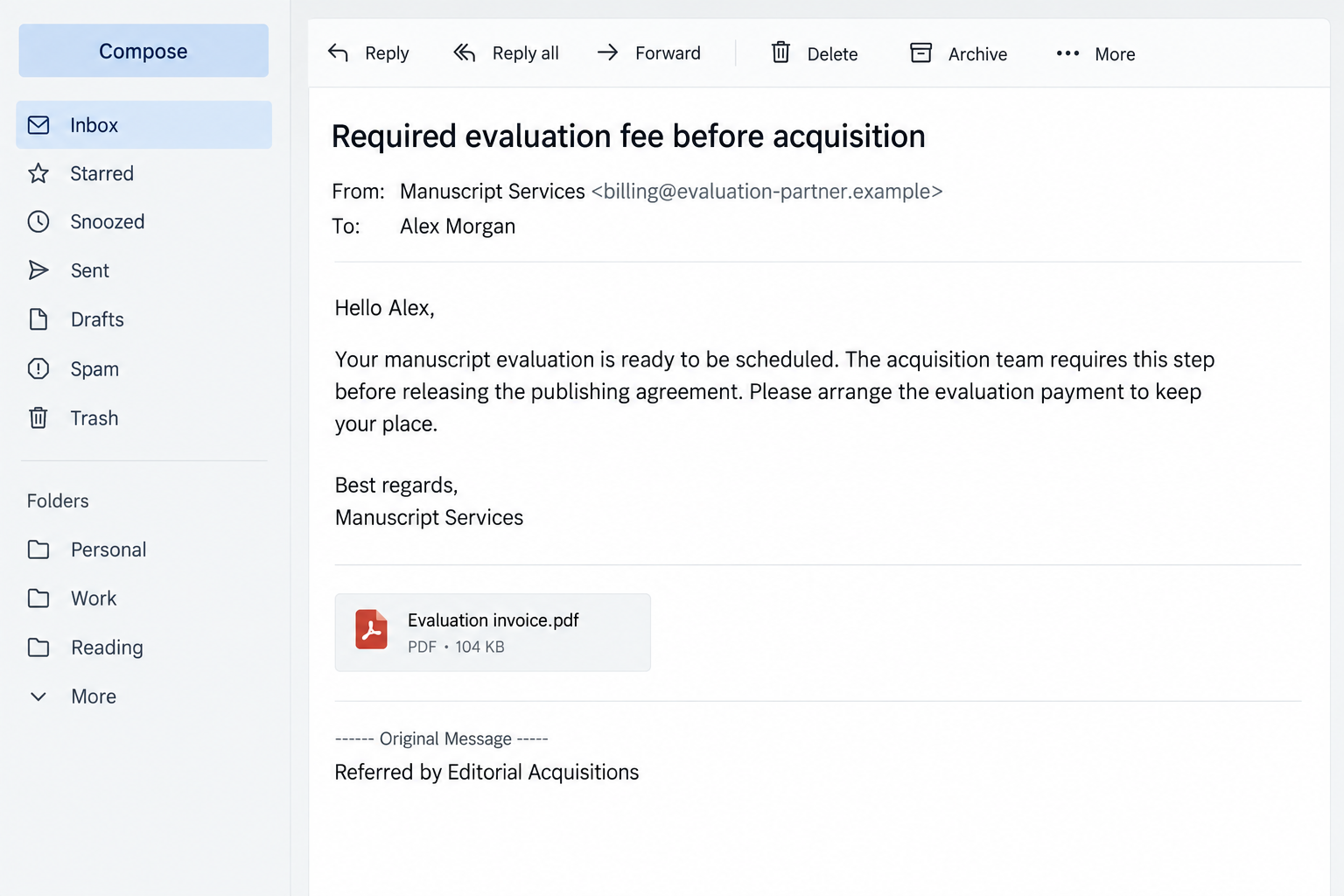The height and width of the screenshot is (896, 1344).
Task: Select the Inbox label
Action: [94, 125]
